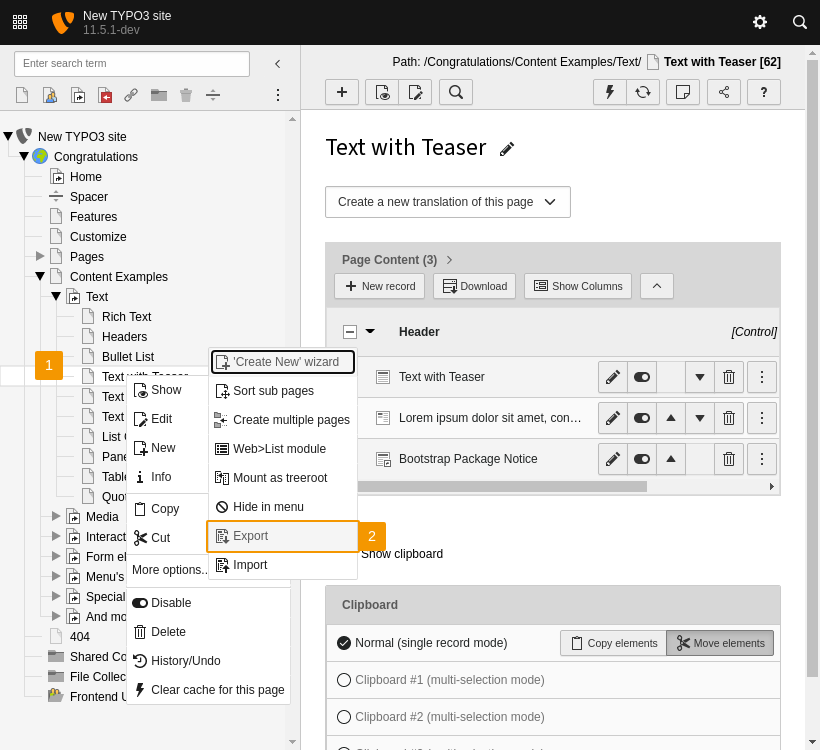Open the search magnifier in the docheader
The height and width of the screenshot is (750, 820).
[456, 92]
